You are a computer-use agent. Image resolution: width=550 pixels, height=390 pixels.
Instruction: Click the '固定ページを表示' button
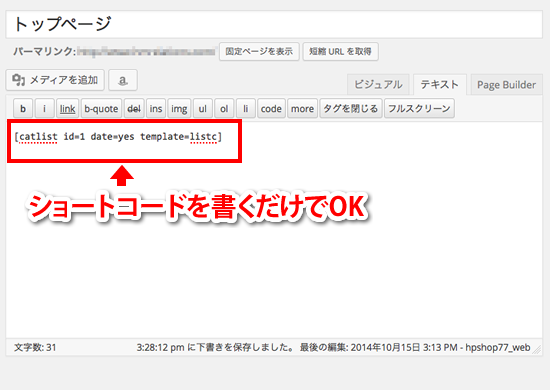(x=259, y=52)
